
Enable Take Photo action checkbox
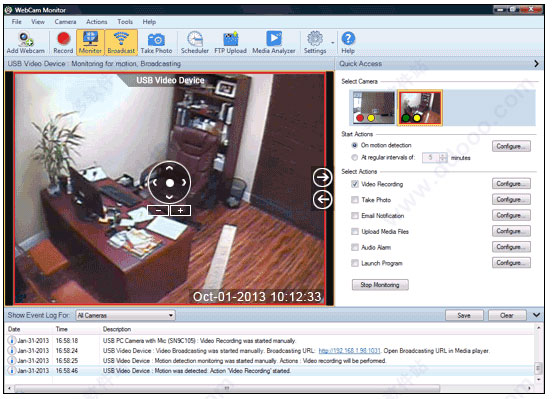(355, 200)
